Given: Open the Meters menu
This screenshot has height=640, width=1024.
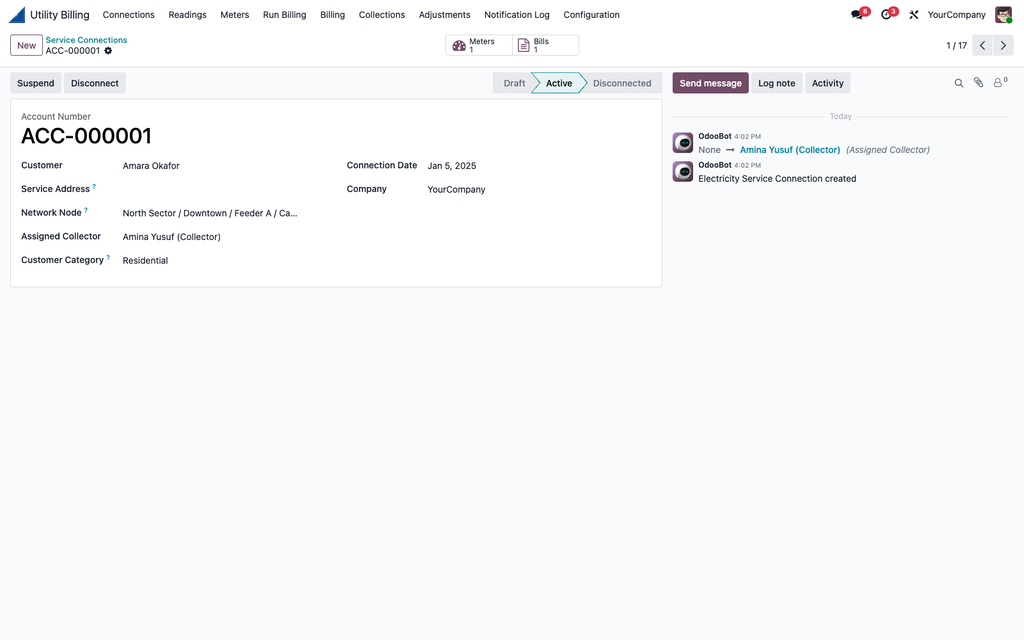Looking at the screenshot, I should [234, 14].
